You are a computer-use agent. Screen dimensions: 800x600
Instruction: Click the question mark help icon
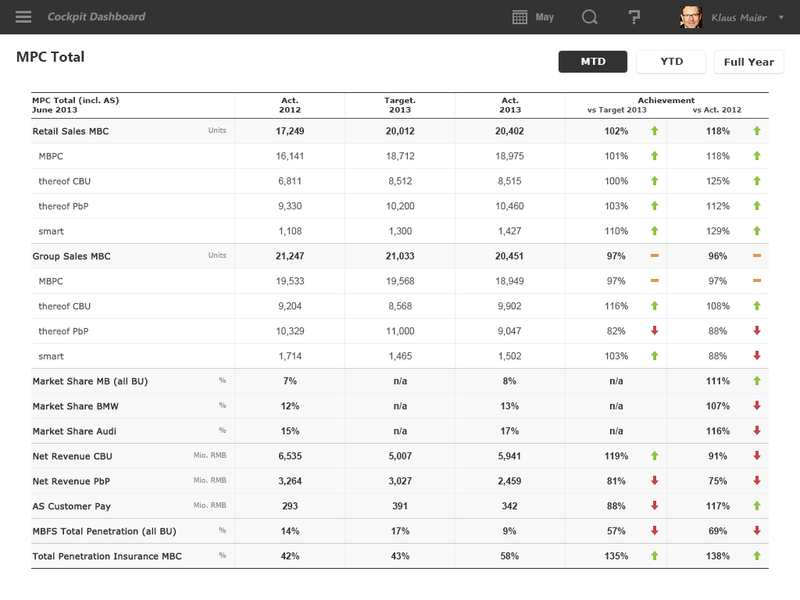634,17
